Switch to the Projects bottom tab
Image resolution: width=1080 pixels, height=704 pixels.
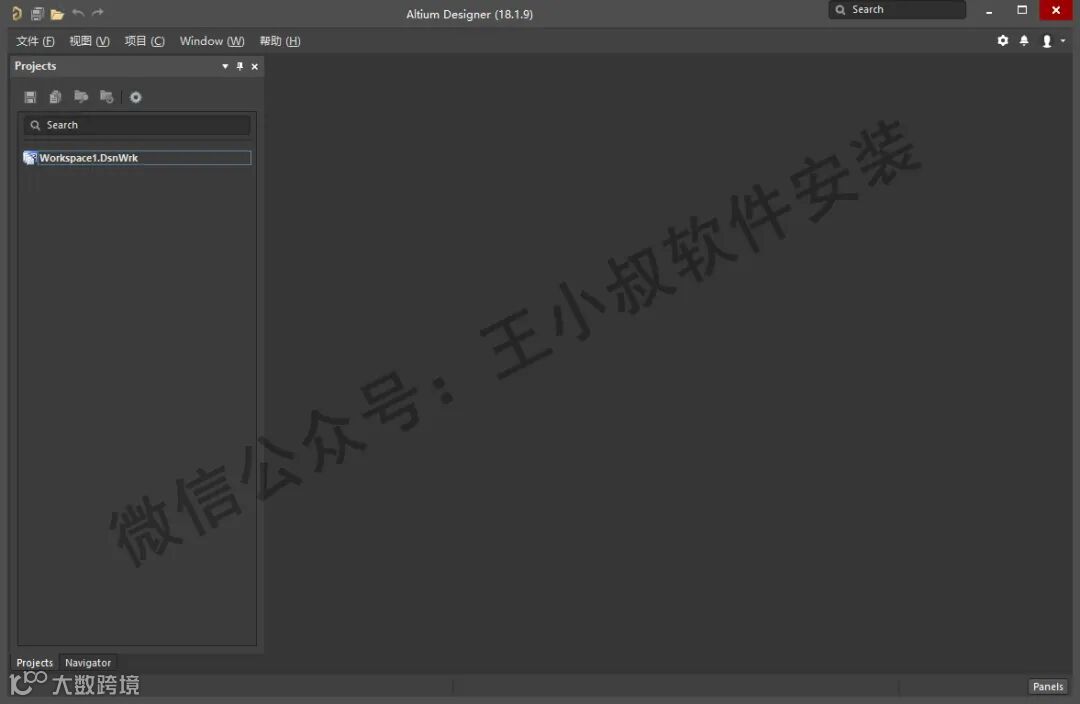34,663
